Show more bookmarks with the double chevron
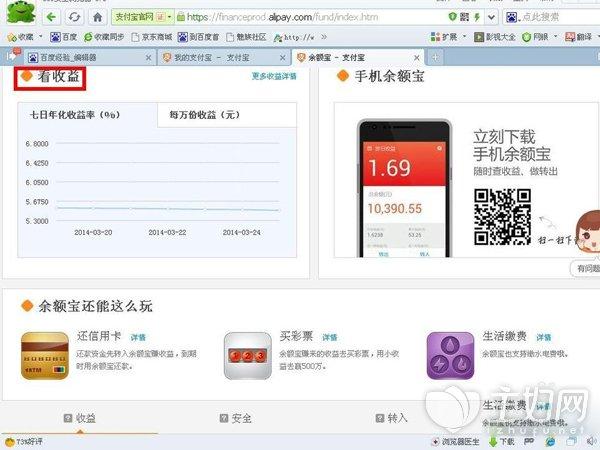This screenshot has width=600, height=450. click(x=324, y=37)
